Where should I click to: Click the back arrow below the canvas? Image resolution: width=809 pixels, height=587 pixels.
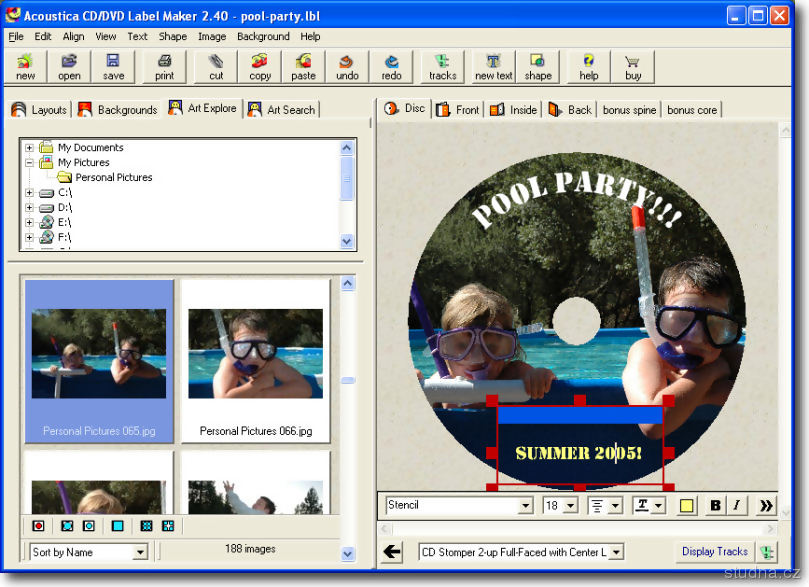(x=392, y=552)
